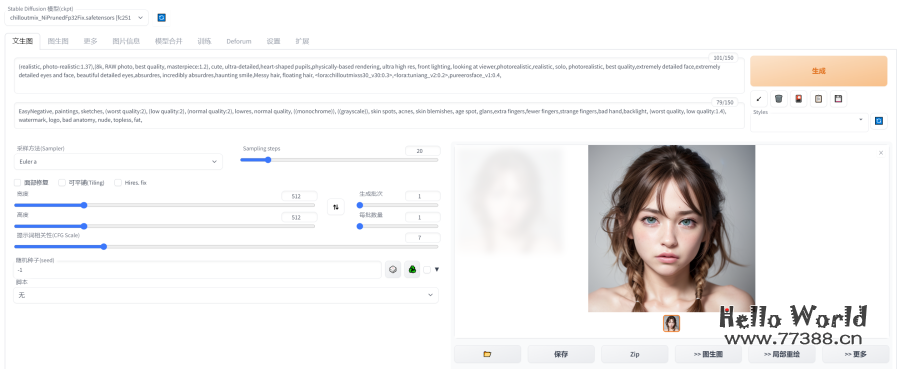
Task: Open the Stable Diffusion model checkpoint dropdown
Action: tap(76, 18)
